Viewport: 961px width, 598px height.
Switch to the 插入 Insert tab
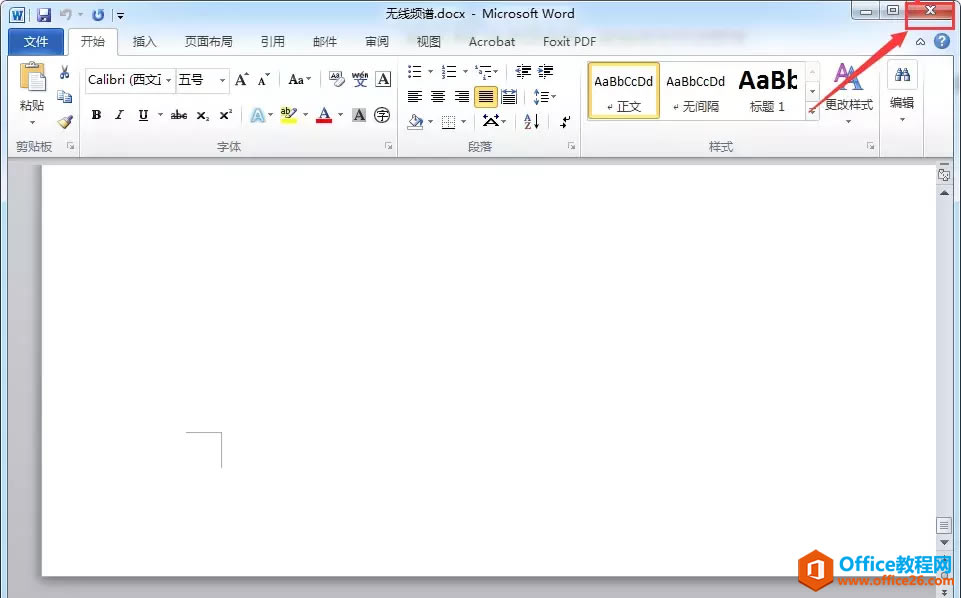(x=145, y=42)
